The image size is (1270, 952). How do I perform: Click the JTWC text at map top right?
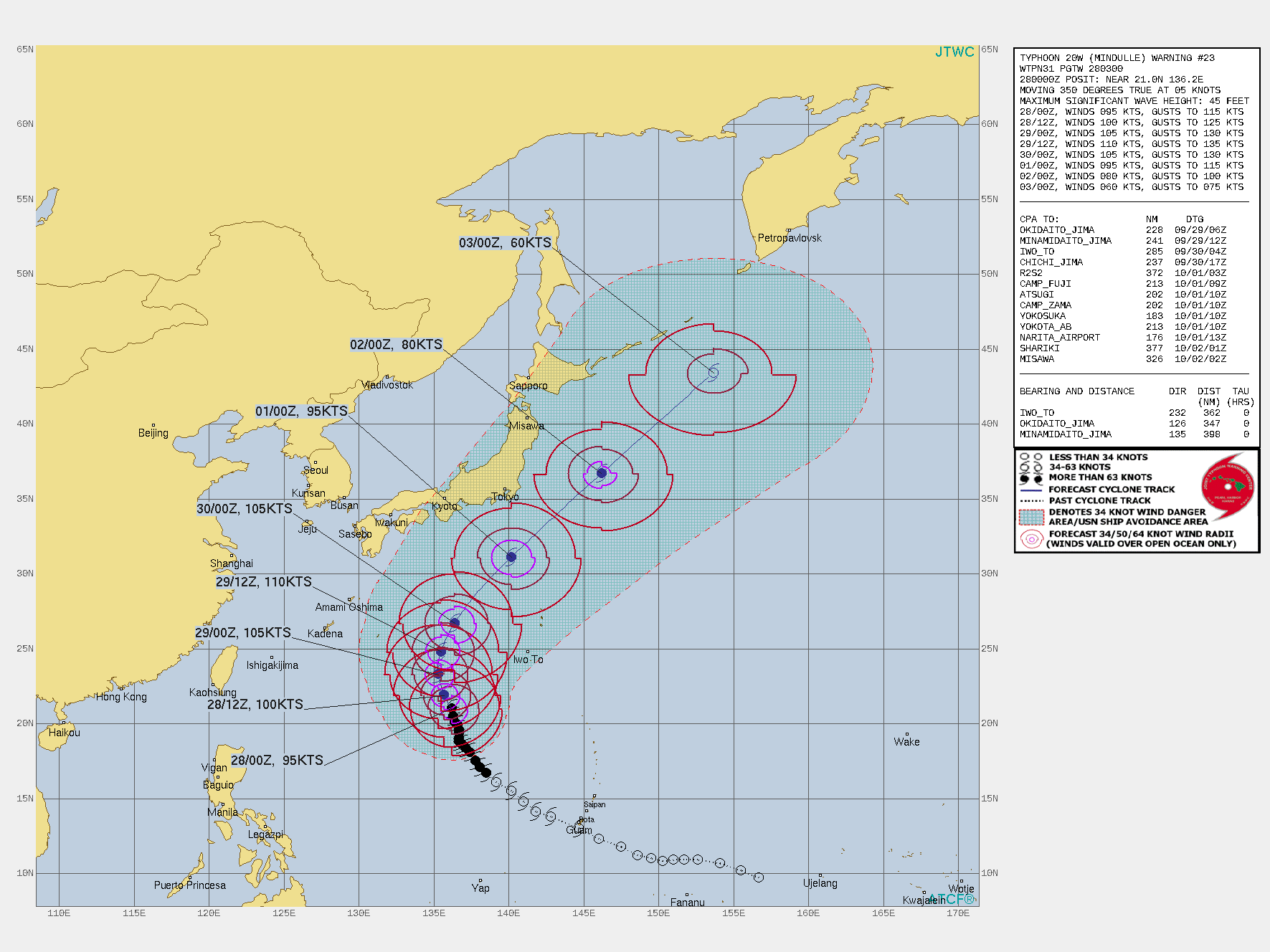pyautogui.click(x=954, y=52)
